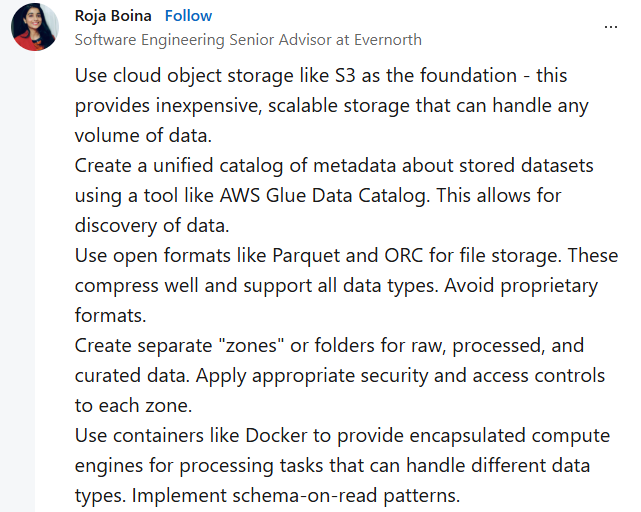Click the line ending with to each zone
The width and height of the screenshot is (641, 512).
[133, 406]
